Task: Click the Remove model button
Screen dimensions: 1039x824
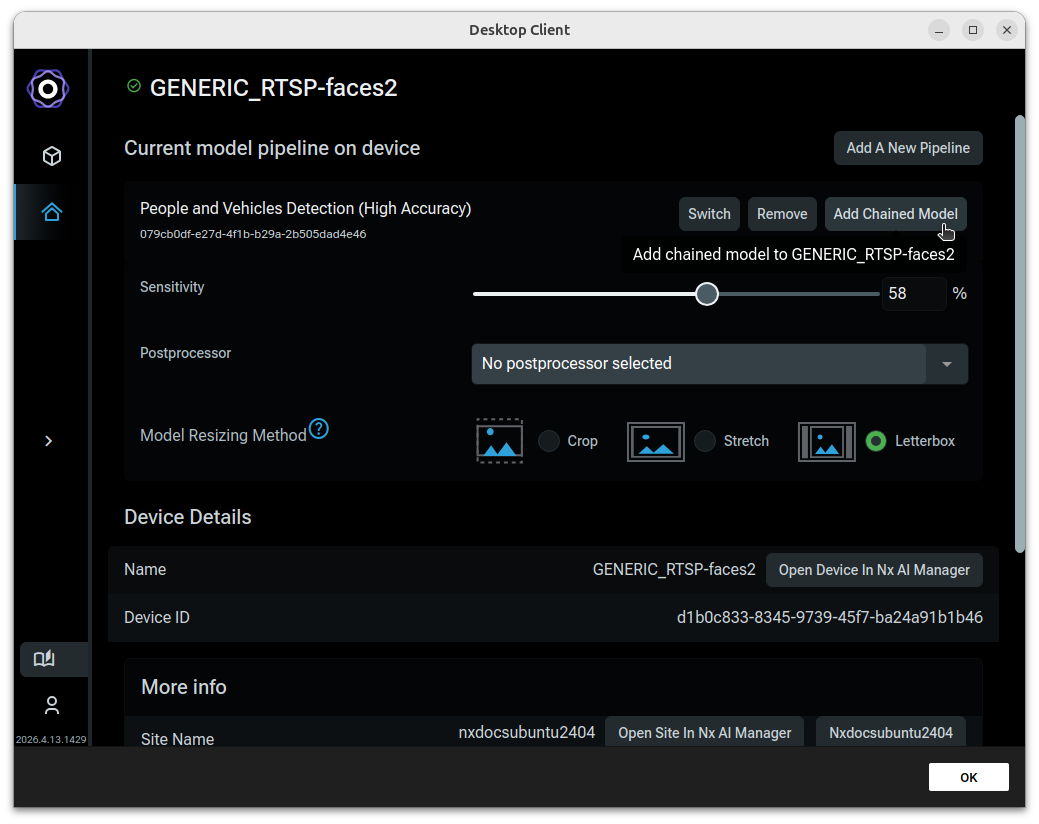Action: (782, 214)
